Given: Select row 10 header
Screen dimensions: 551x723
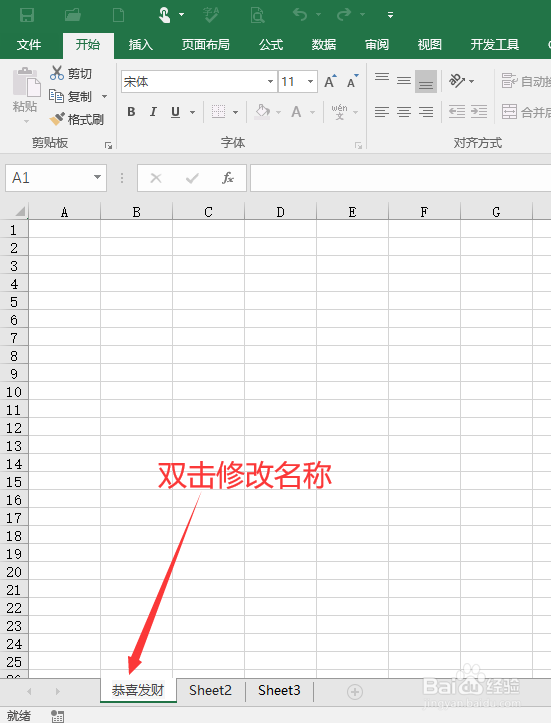Looking at the screenshot, I should tap(14, 392).
